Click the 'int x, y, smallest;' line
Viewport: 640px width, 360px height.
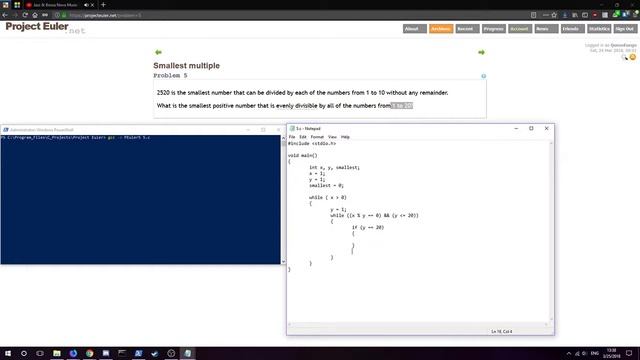pos(334,167)
